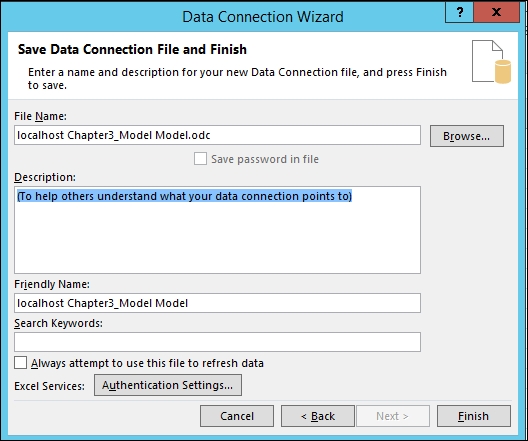The width and height of the screenshot is (528, 441).
Task: Click the File Name label
Action: (40, 116)
